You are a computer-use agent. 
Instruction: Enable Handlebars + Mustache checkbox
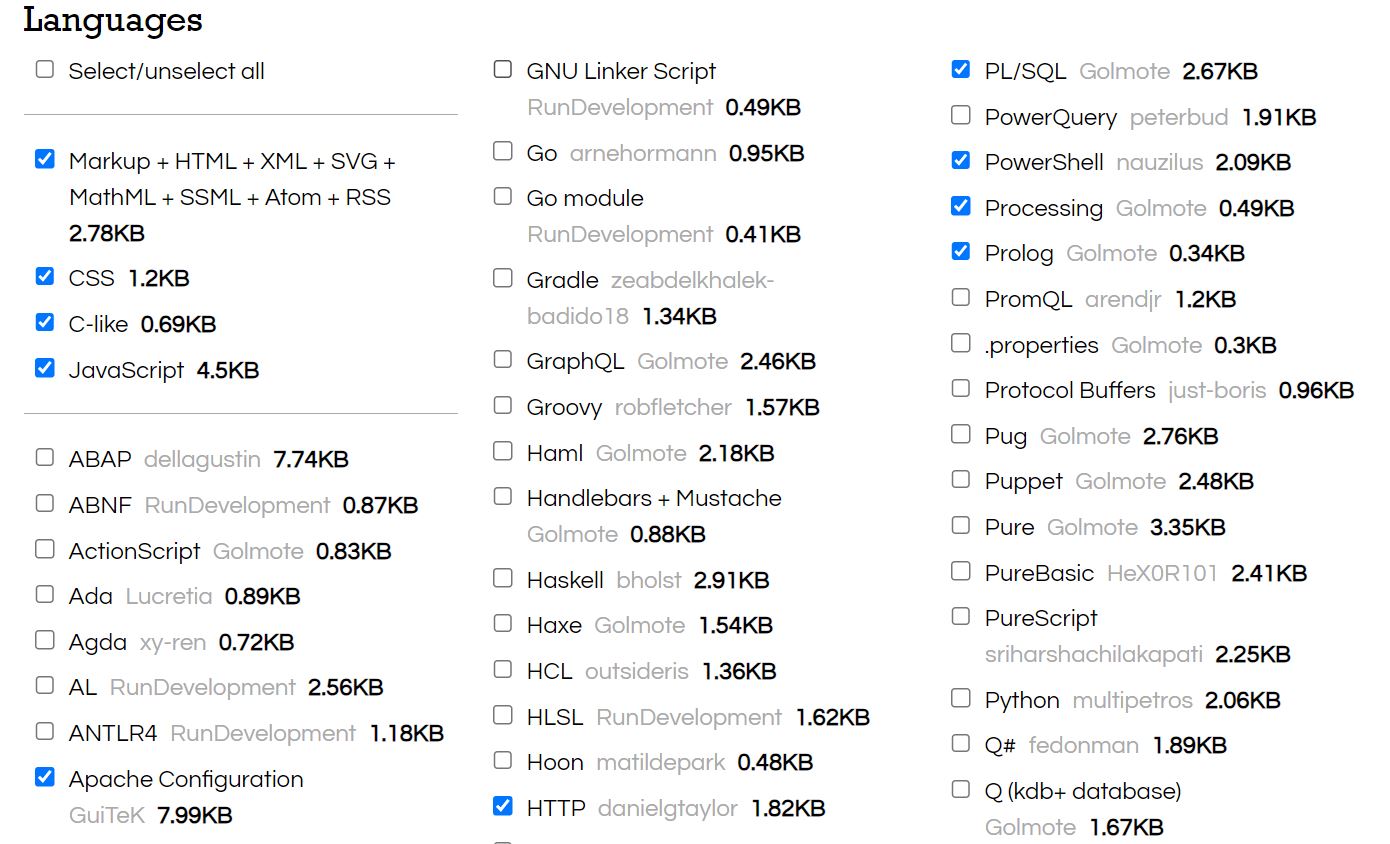(503, 497)
